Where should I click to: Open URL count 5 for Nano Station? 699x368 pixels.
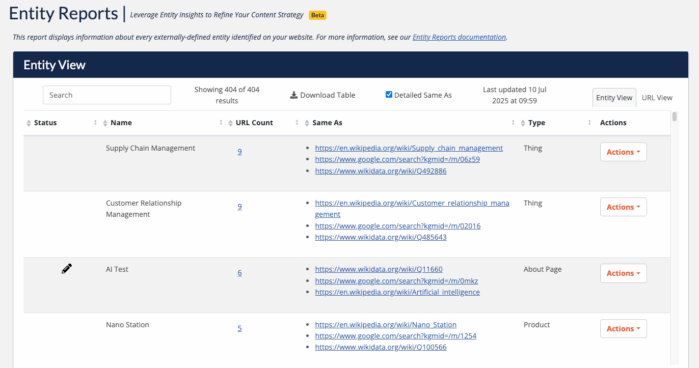coord(239,328)
